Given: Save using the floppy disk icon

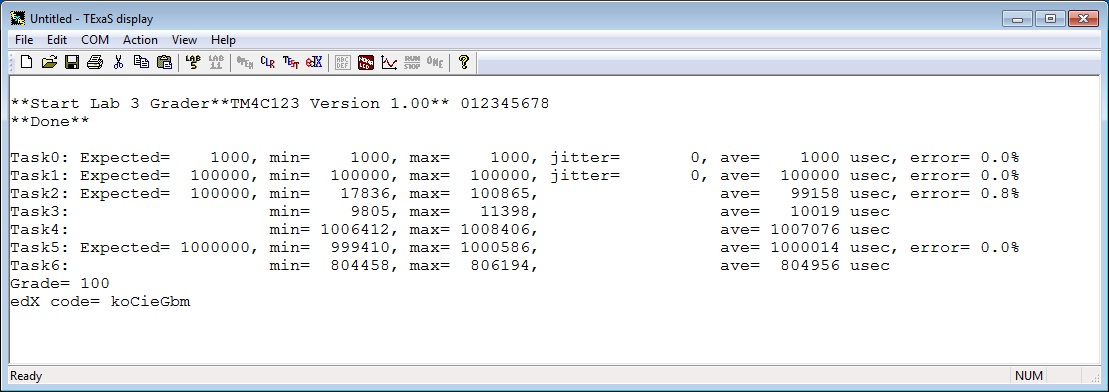Looking at the screenshot, I should pyautogui.click(x=71, y=62).
